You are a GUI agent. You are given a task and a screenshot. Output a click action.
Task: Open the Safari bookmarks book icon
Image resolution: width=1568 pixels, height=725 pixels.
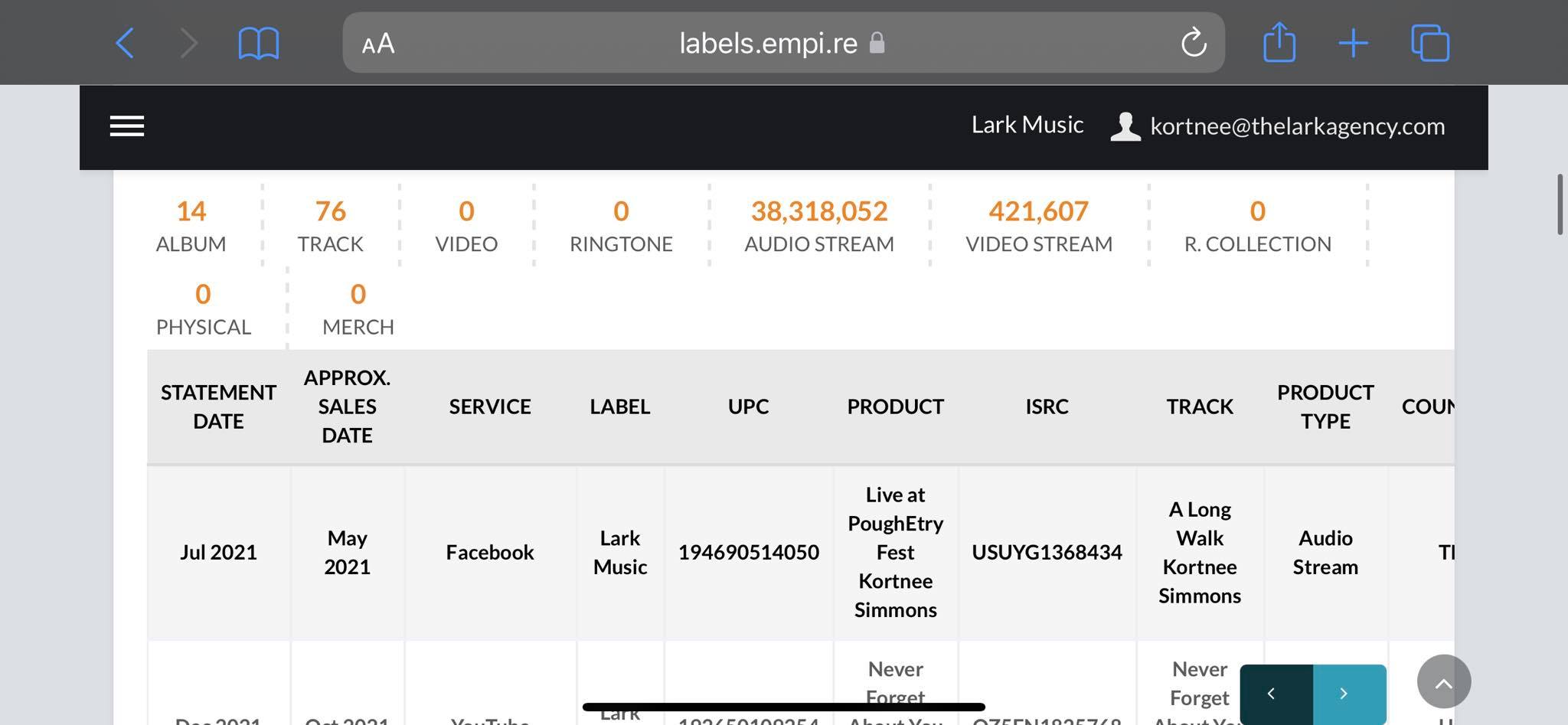(x=259, y=43)
